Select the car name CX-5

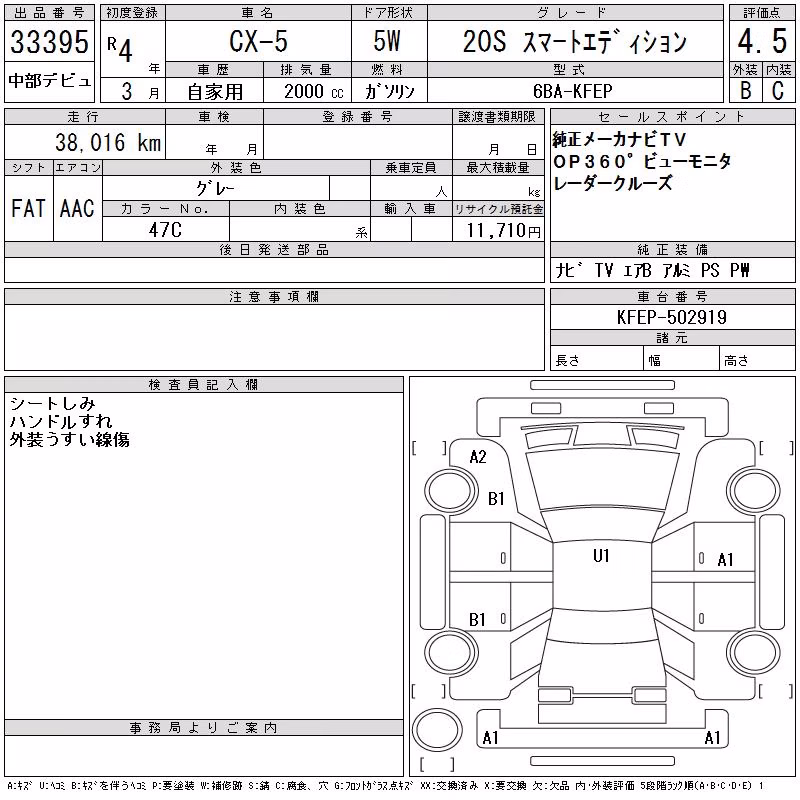[x=258, y=41]
